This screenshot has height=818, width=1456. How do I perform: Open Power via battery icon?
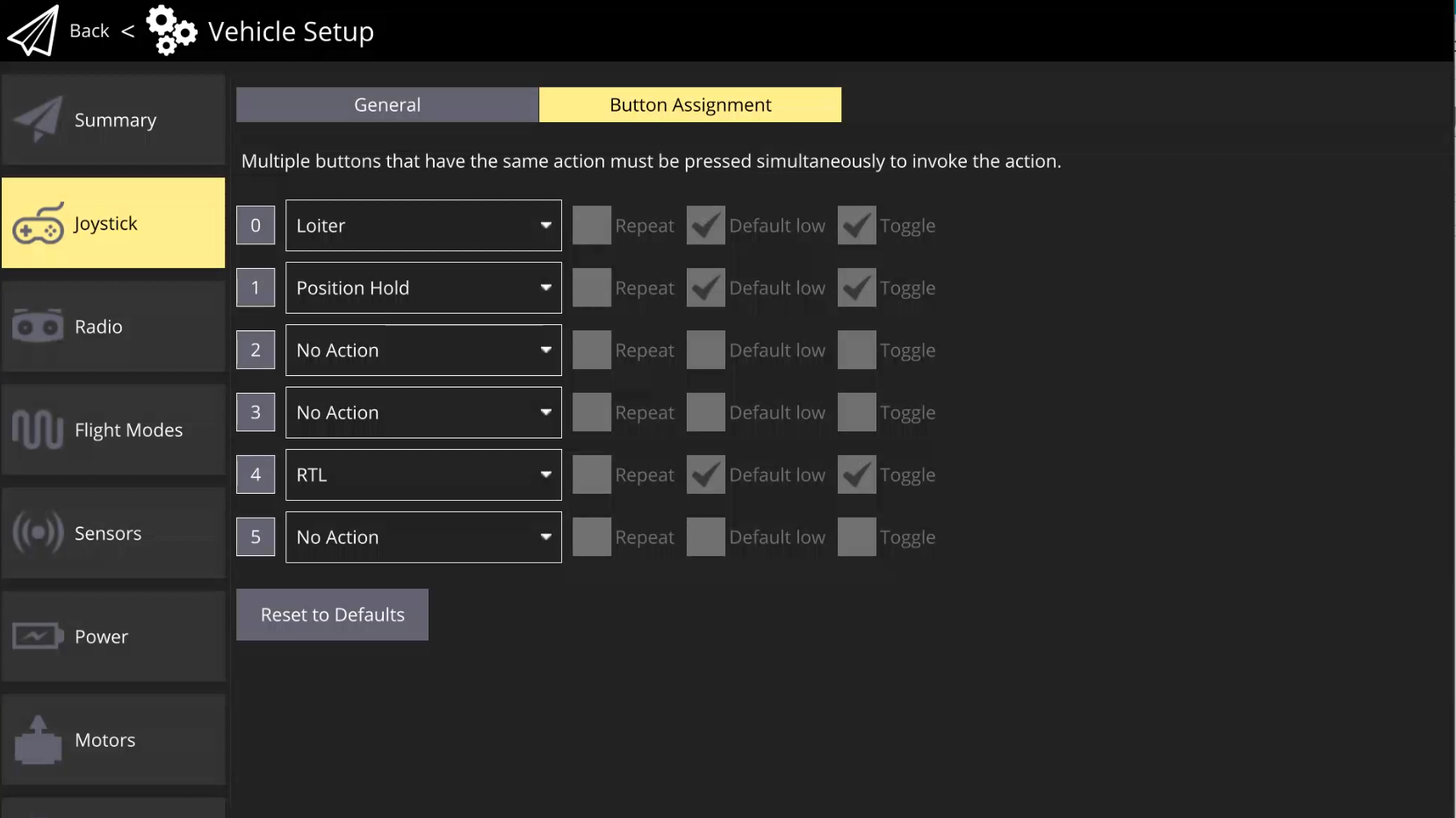[38, 636]
